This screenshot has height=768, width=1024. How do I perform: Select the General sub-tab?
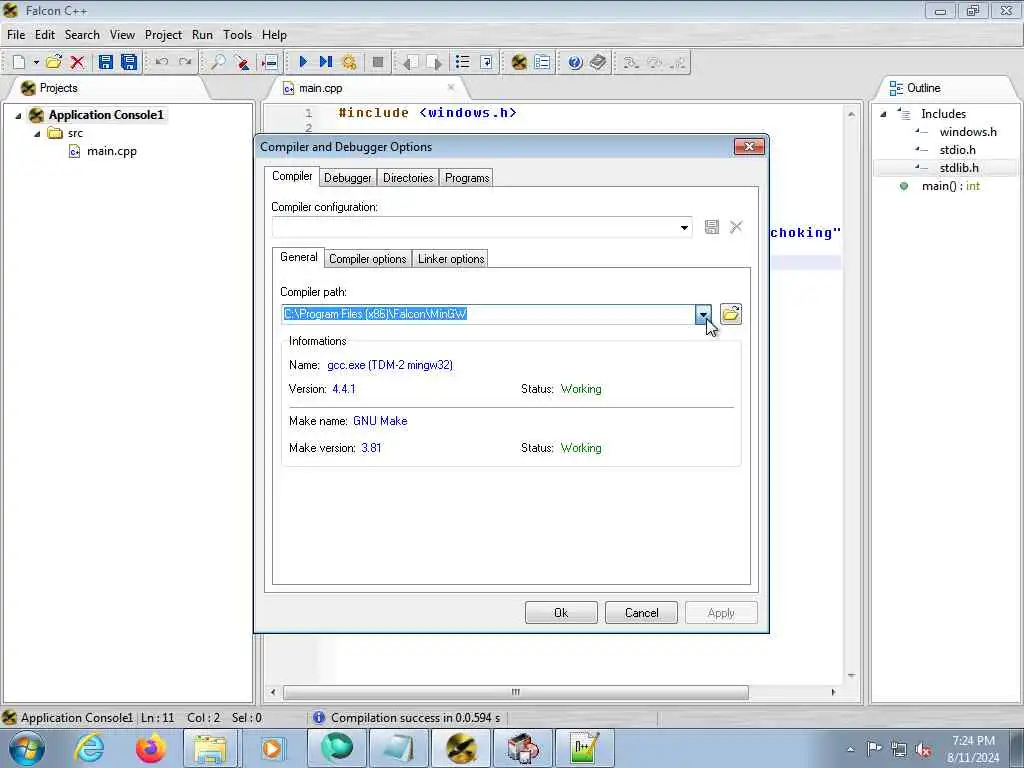298,257
